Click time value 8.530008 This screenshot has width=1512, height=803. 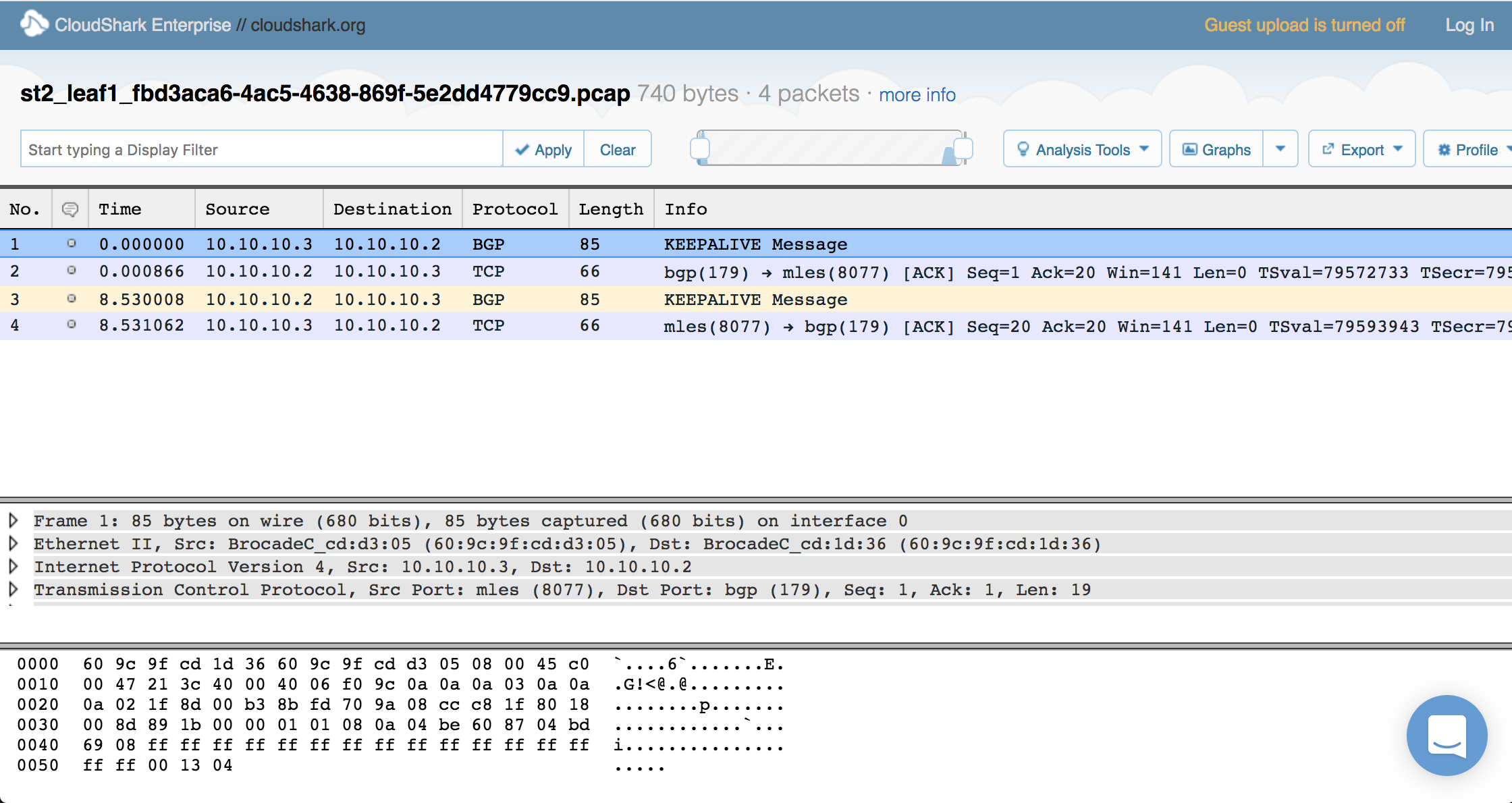tap(142, 299)
